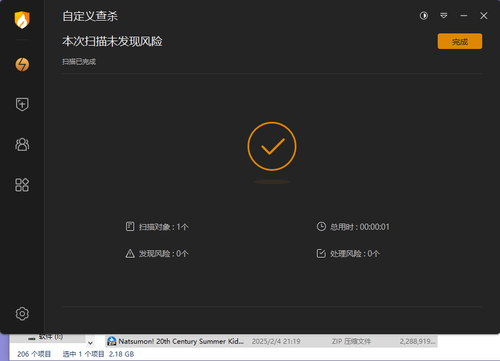Open the security tools grid icon
500x361 pixels.
tap(22, 185)
